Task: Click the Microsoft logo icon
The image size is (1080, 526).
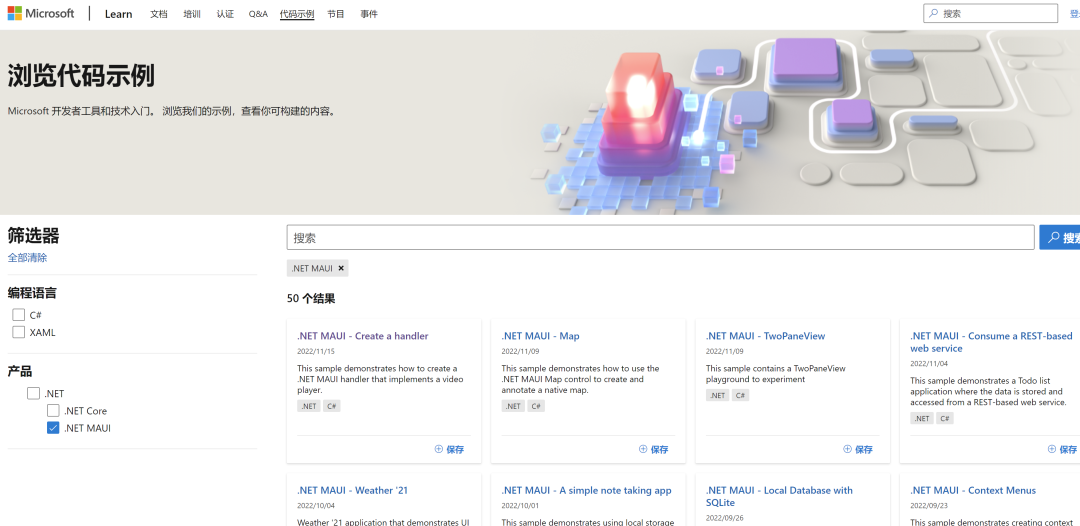Action: 16,14
